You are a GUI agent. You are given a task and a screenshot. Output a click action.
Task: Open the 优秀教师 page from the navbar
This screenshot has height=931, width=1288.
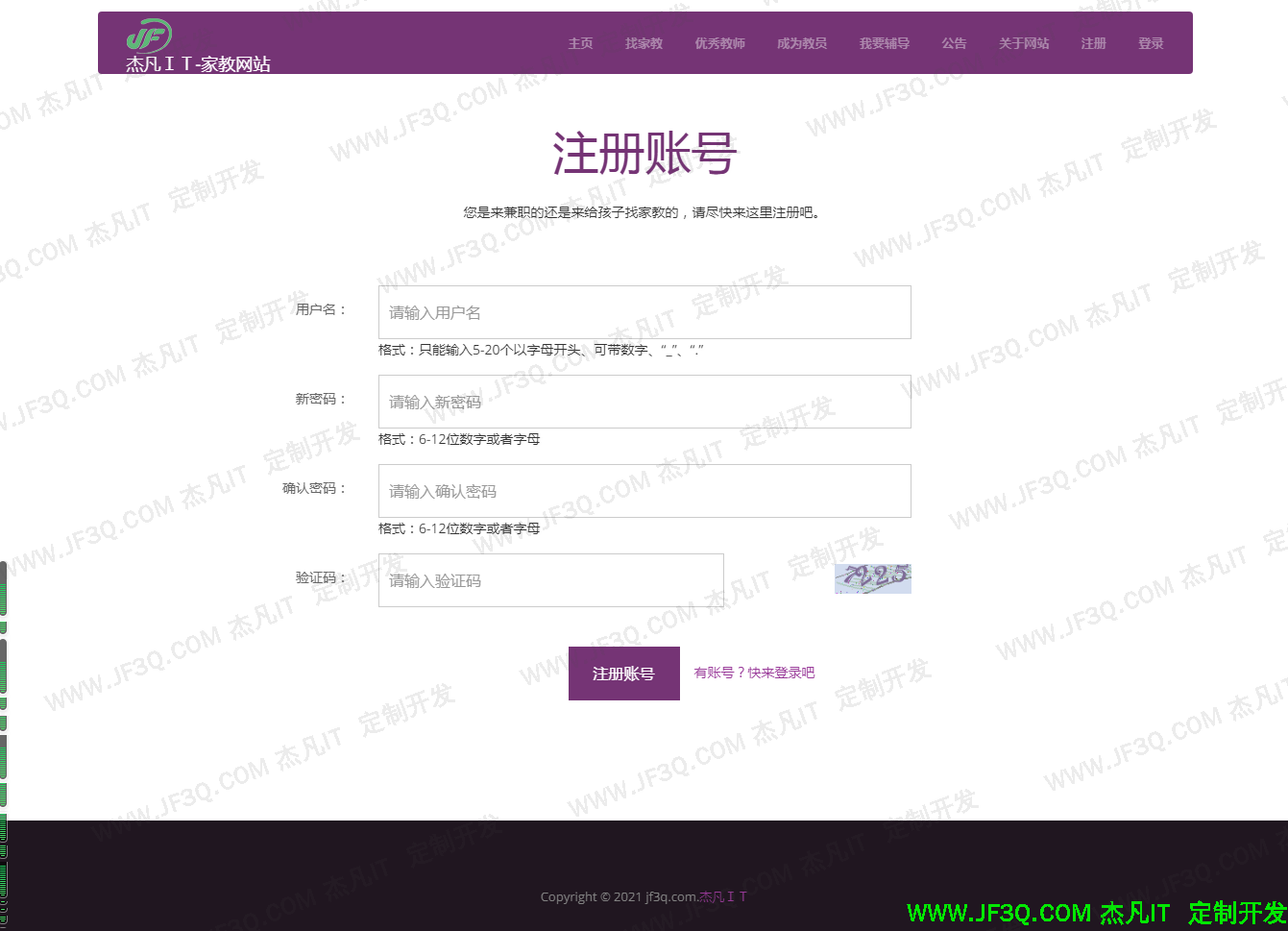(719, 43)
